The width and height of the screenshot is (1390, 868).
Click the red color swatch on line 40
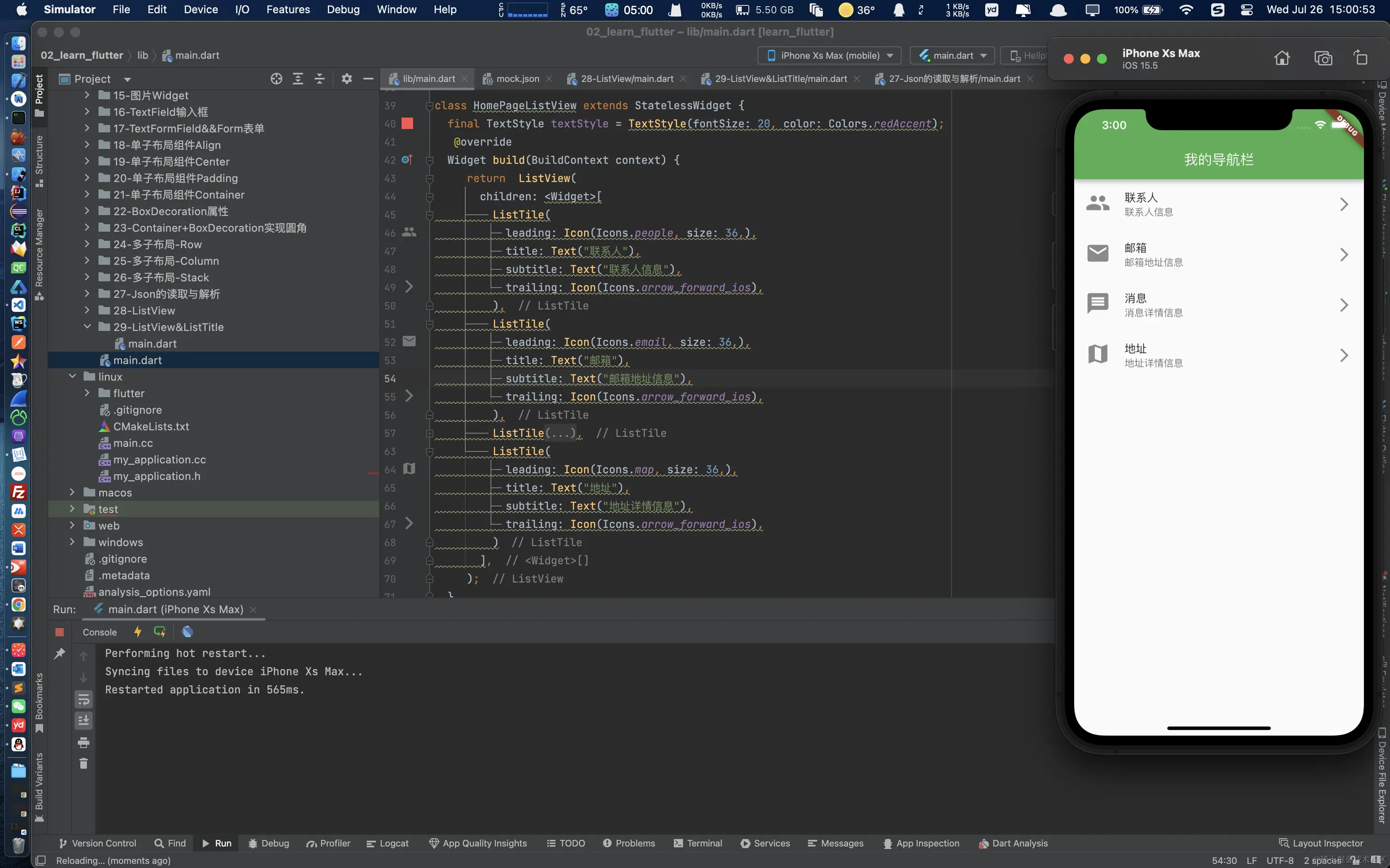(408, 124)
